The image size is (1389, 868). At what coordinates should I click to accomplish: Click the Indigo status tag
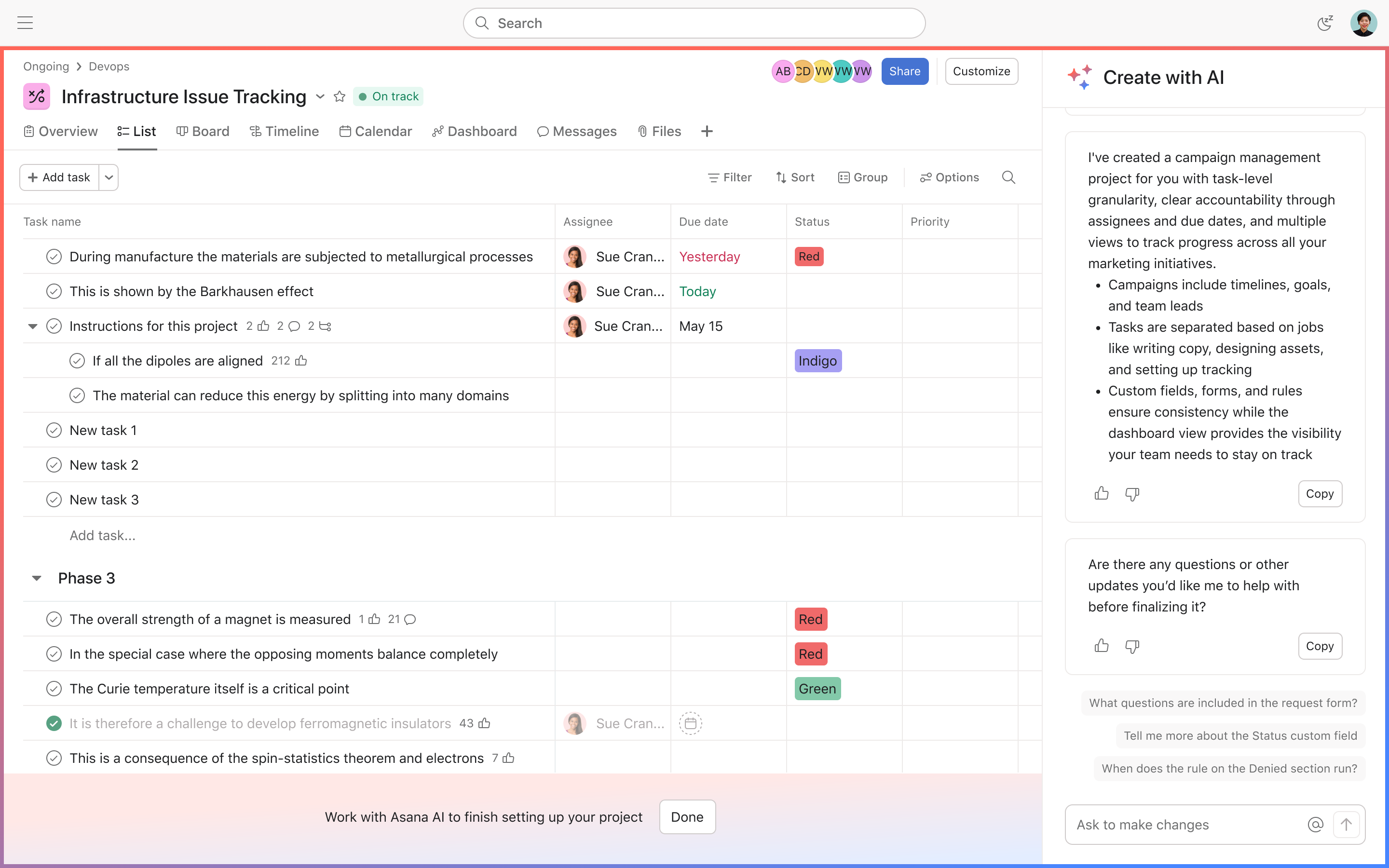[817, 361]
